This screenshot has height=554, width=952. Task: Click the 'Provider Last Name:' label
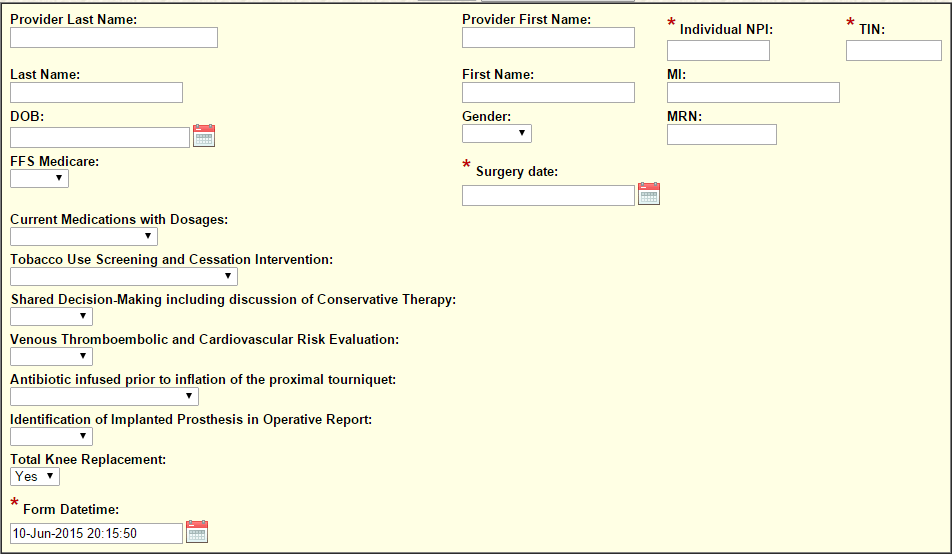pos(73,19)
